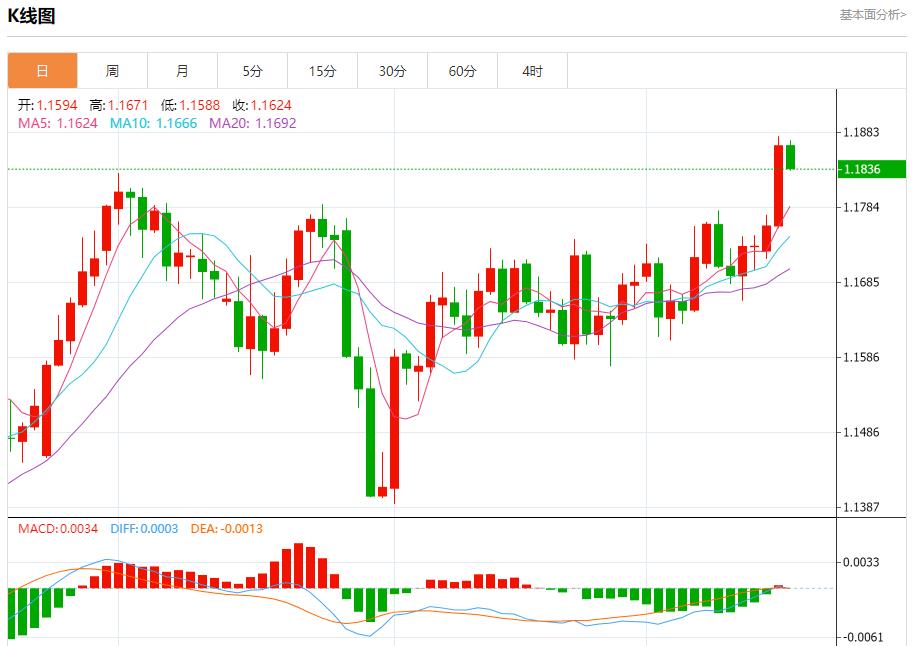Switch to the 月 (monthly) timeframe tab
Viewport: 915px width, 646px height.
(x=183, y=70)
